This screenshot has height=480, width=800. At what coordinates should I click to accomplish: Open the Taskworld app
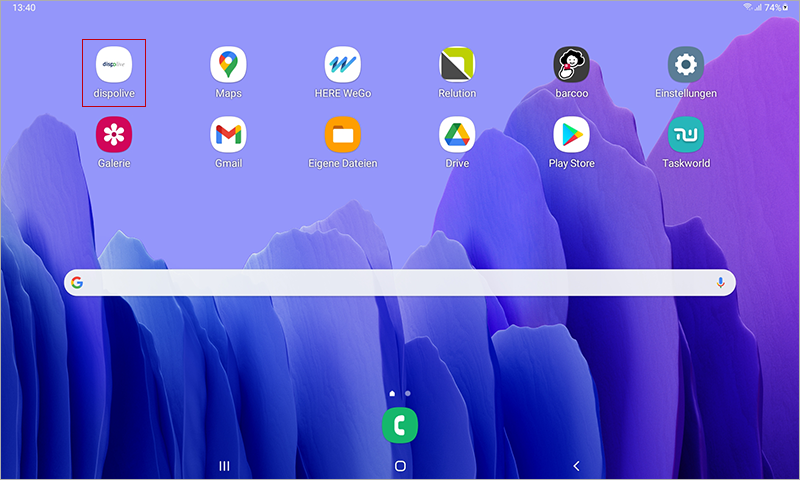(686, 134)
